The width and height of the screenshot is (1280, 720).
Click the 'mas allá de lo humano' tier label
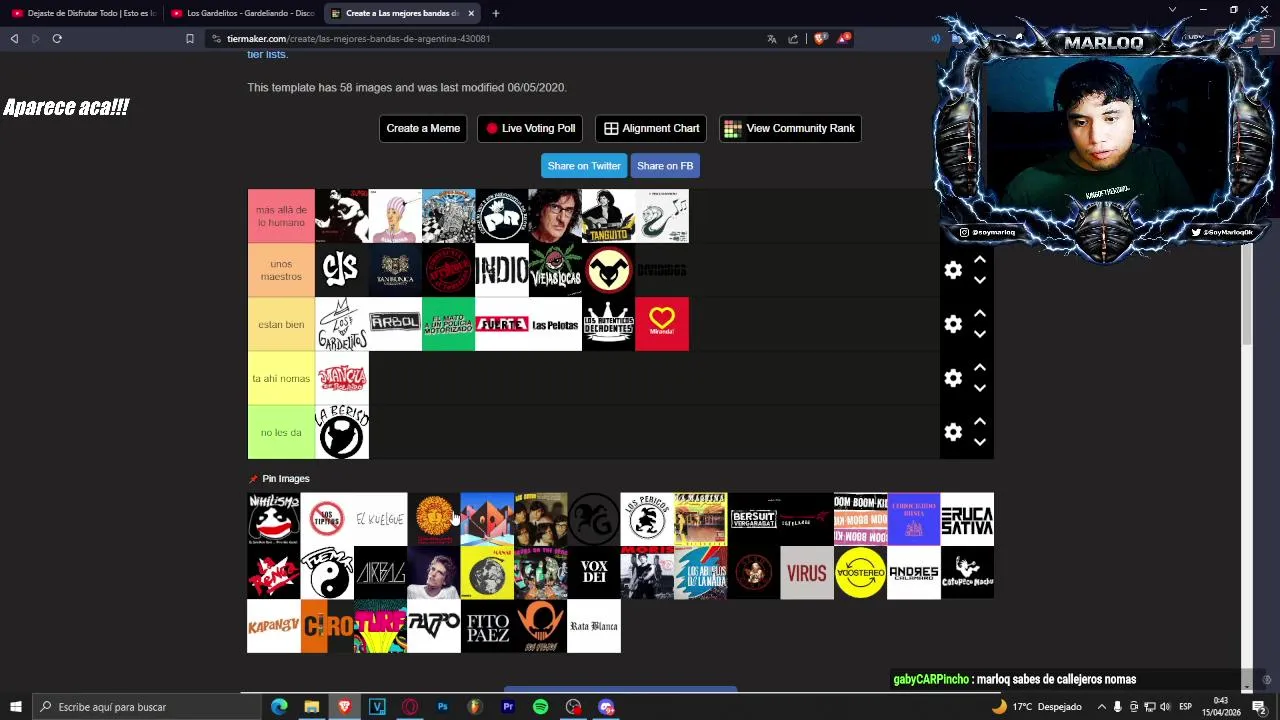point(281,216)
